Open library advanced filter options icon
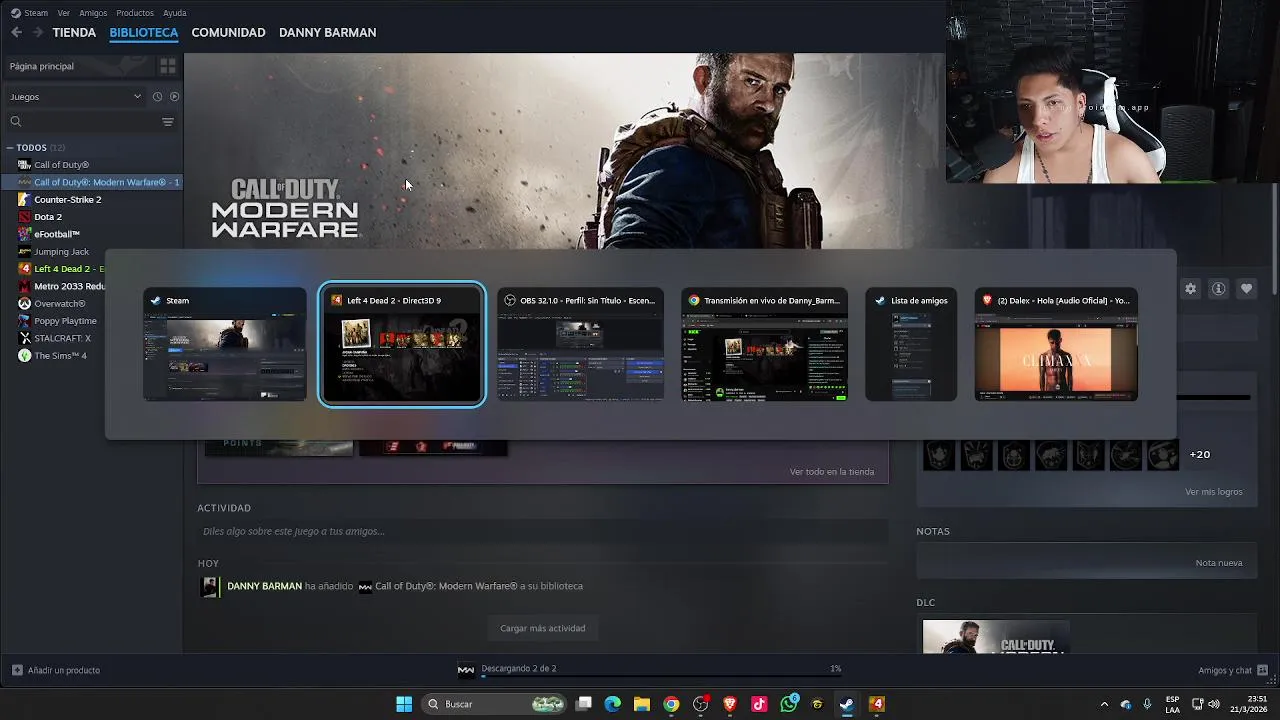The width and height of the screenshot is (1280, 720). 168,122
